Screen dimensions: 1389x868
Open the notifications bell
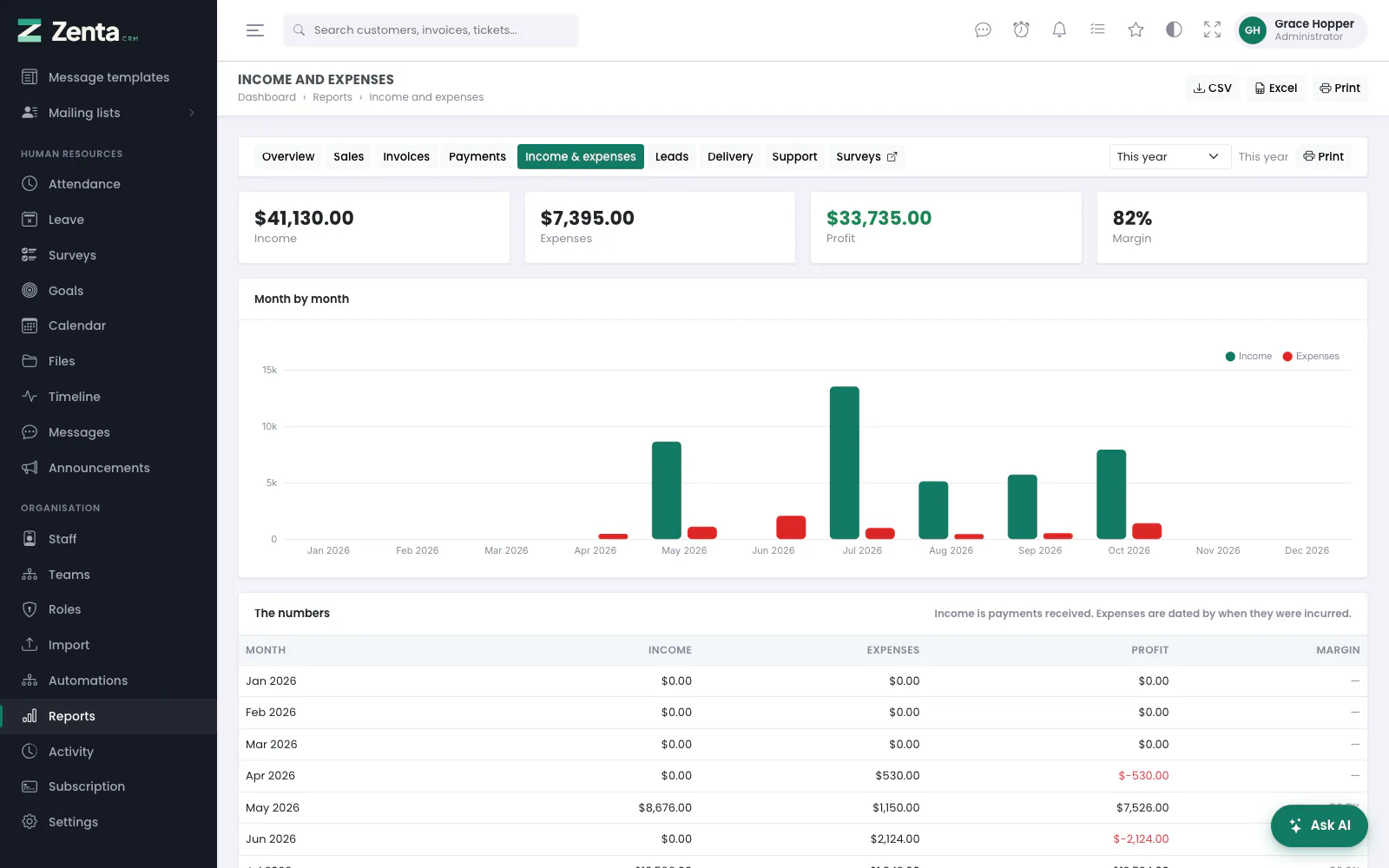[1059, 30]
